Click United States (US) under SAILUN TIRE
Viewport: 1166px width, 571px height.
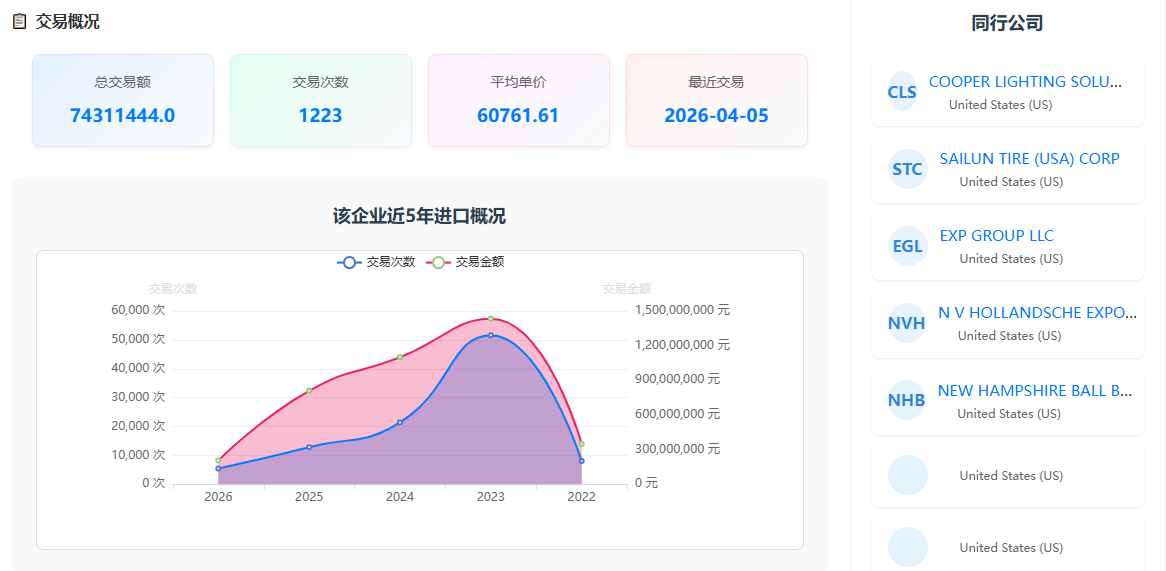coord(1011,181)
